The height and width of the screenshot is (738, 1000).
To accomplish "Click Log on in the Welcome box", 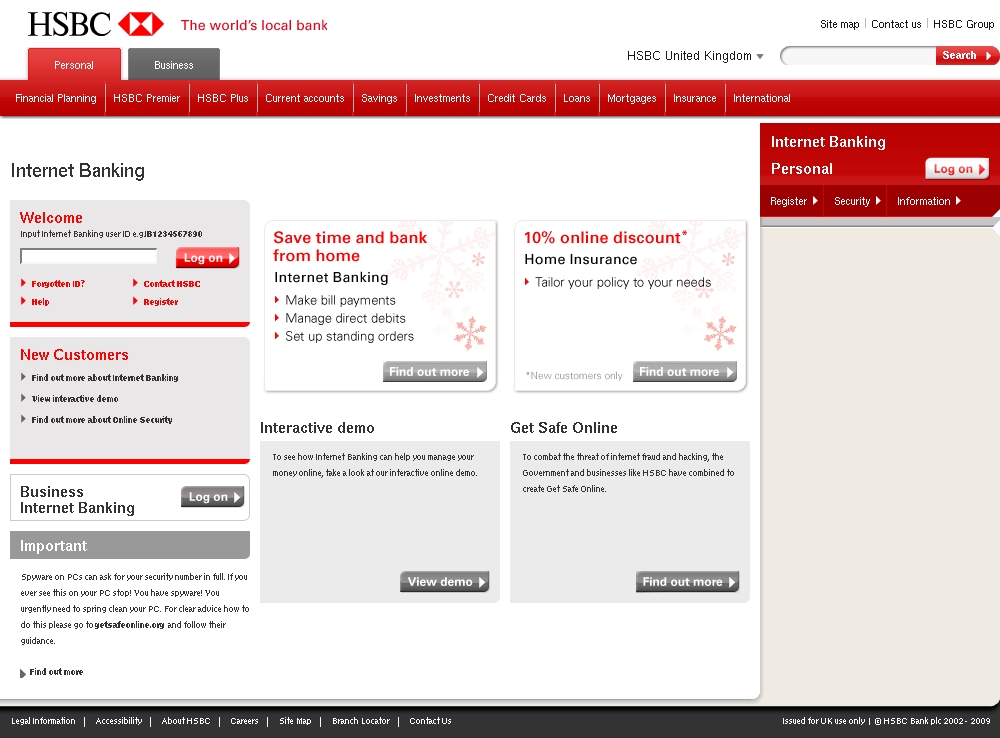I will pyautogui.click(x=207, y=258).
